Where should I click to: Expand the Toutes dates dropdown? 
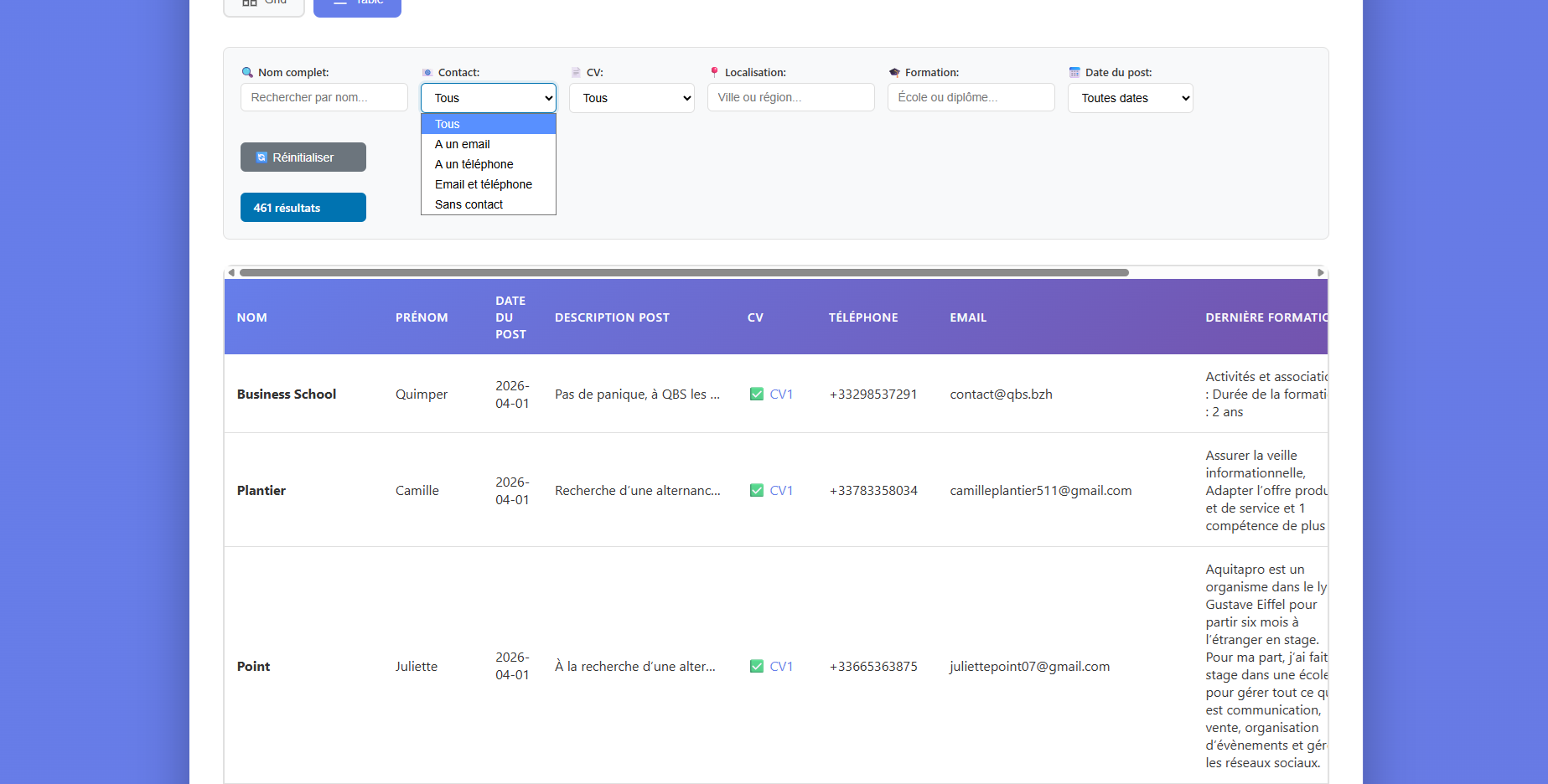click(x=1130, y=98)
